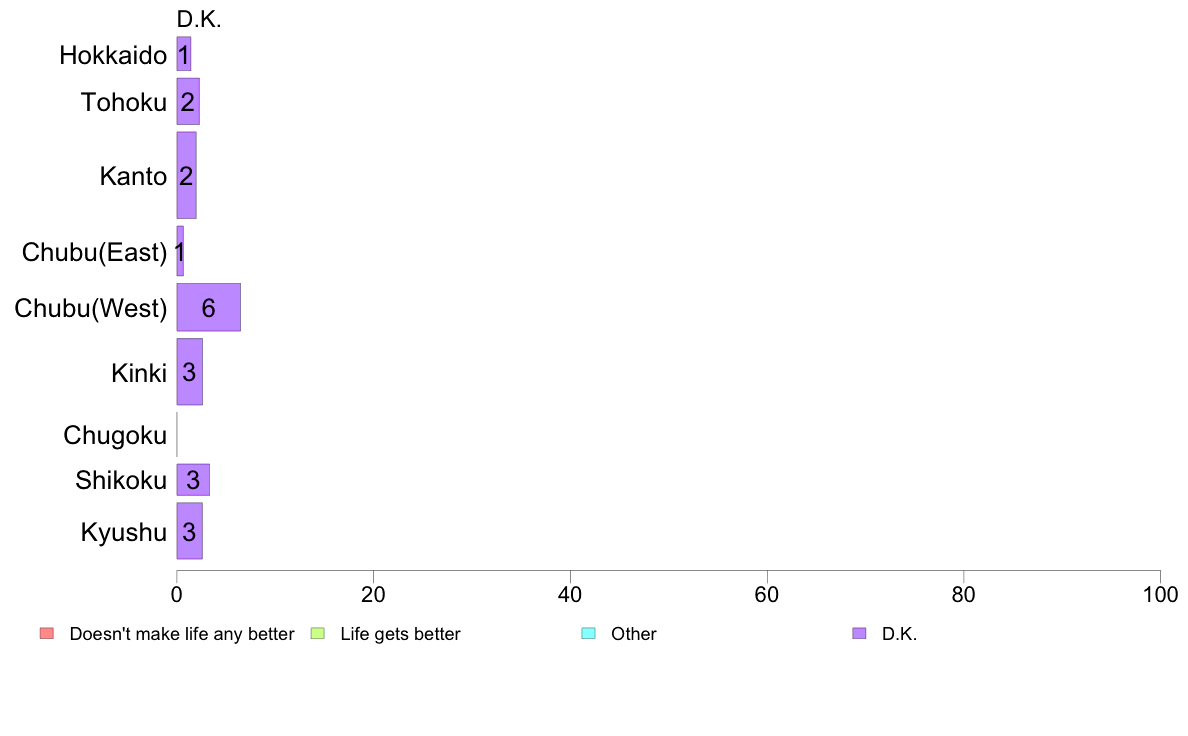Screen dimensions: 1188x736
Task: Select the Kanto bar with value 2
Action: (186, 175)
